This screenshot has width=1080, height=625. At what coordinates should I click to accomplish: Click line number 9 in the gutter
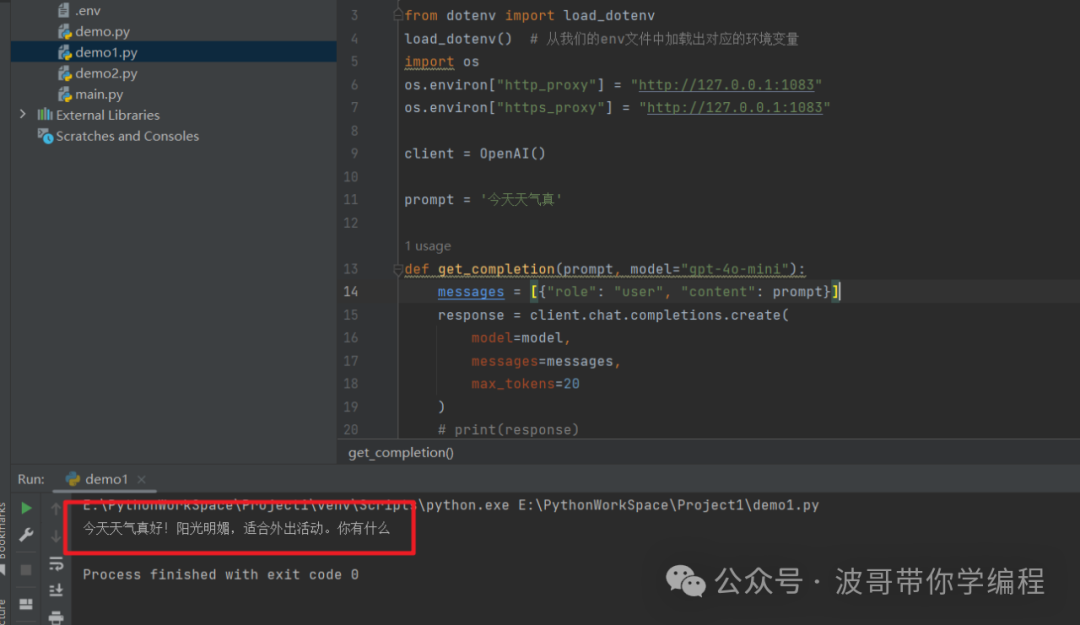[x=354, y=154]
